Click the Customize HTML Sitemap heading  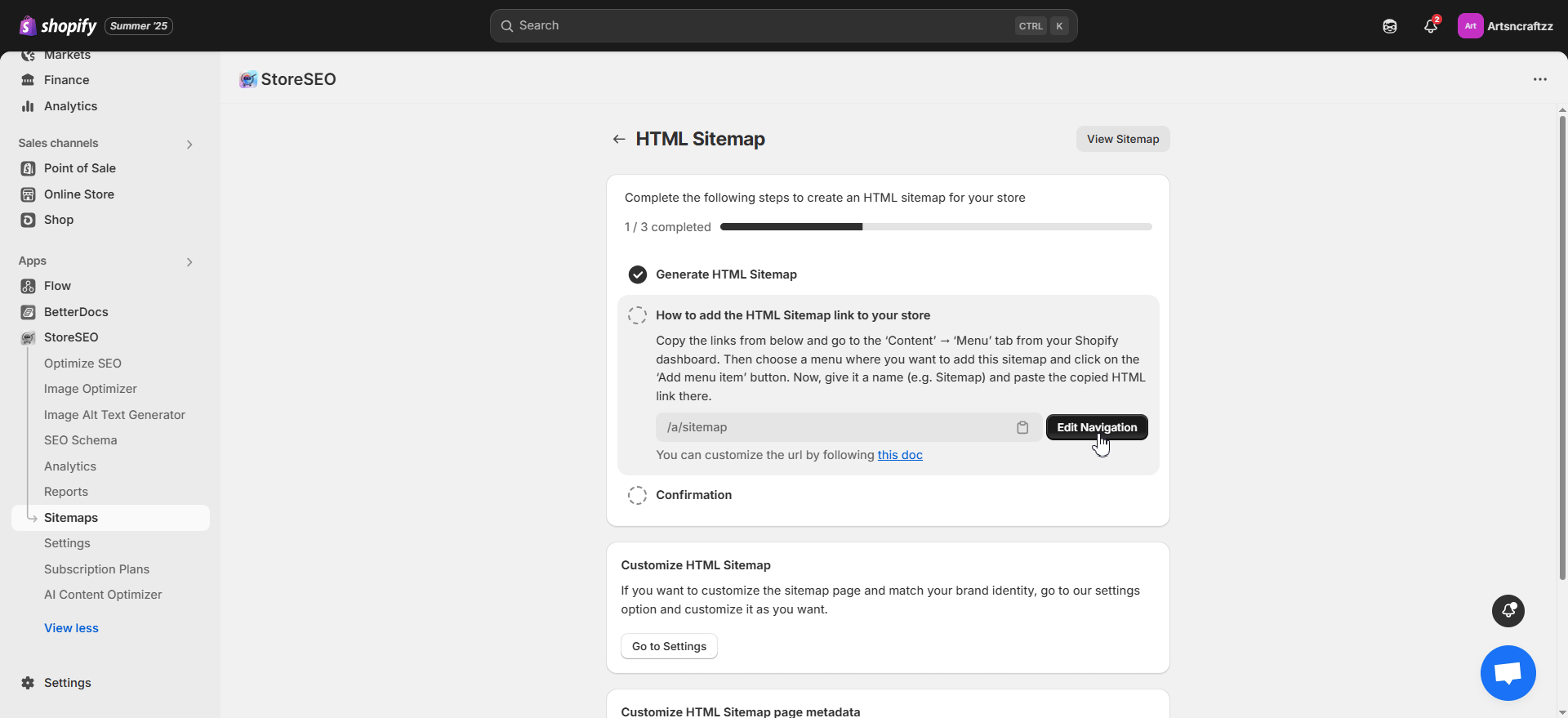tap(696, 565)
